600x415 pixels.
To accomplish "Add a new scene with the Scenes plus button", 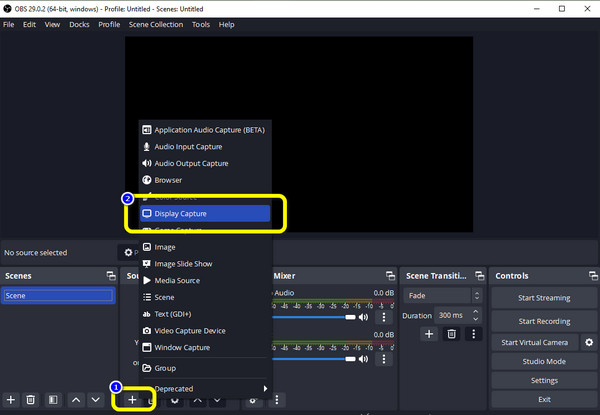I will [11, 400].
